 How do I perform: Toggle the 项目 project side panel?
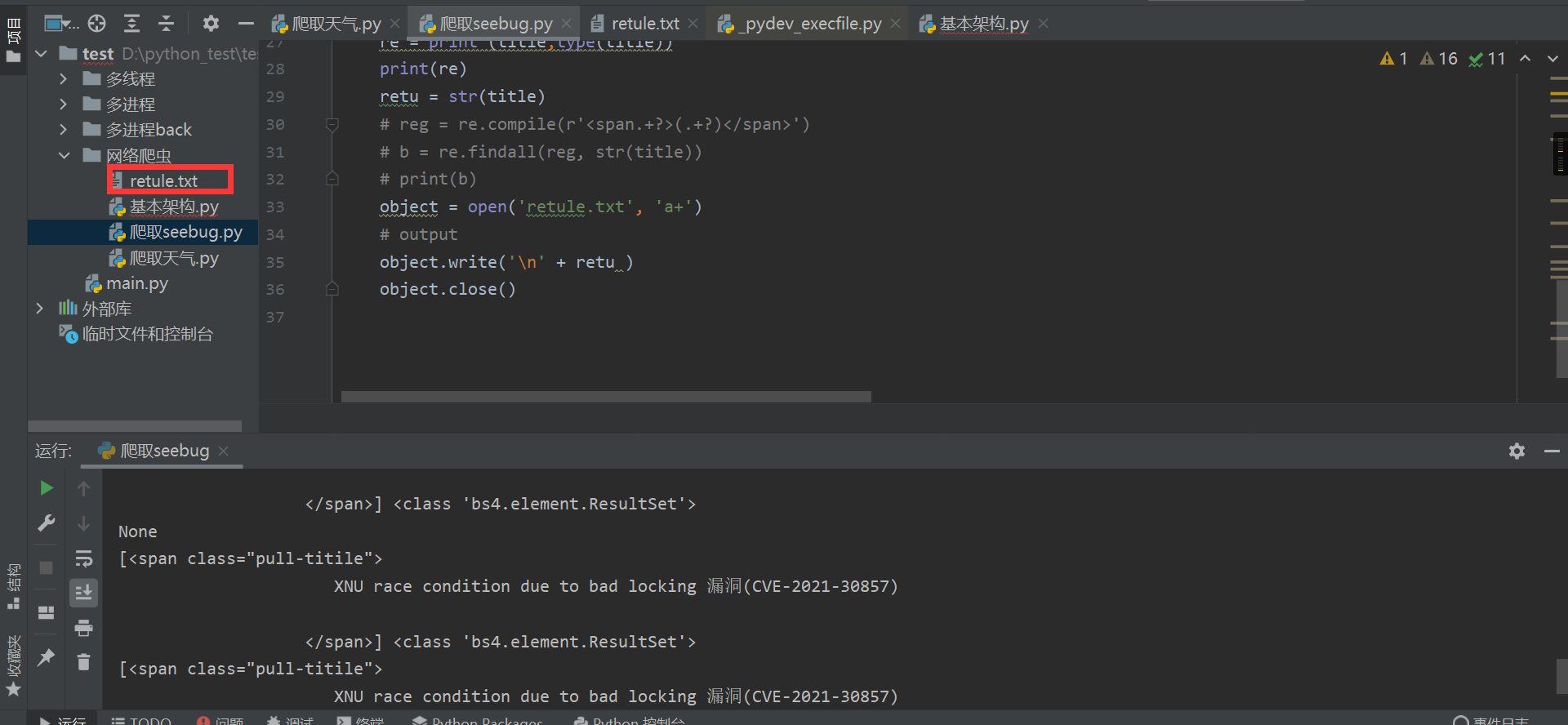(x=13, y=39)
